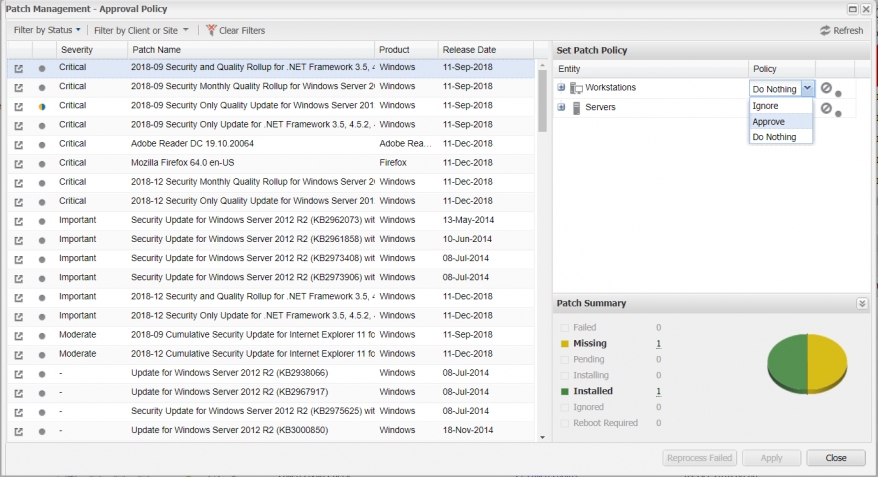Click the block icon in Servers row
Image resolution: width=878 pixels, height=477 pixels.
pos(826,107)
